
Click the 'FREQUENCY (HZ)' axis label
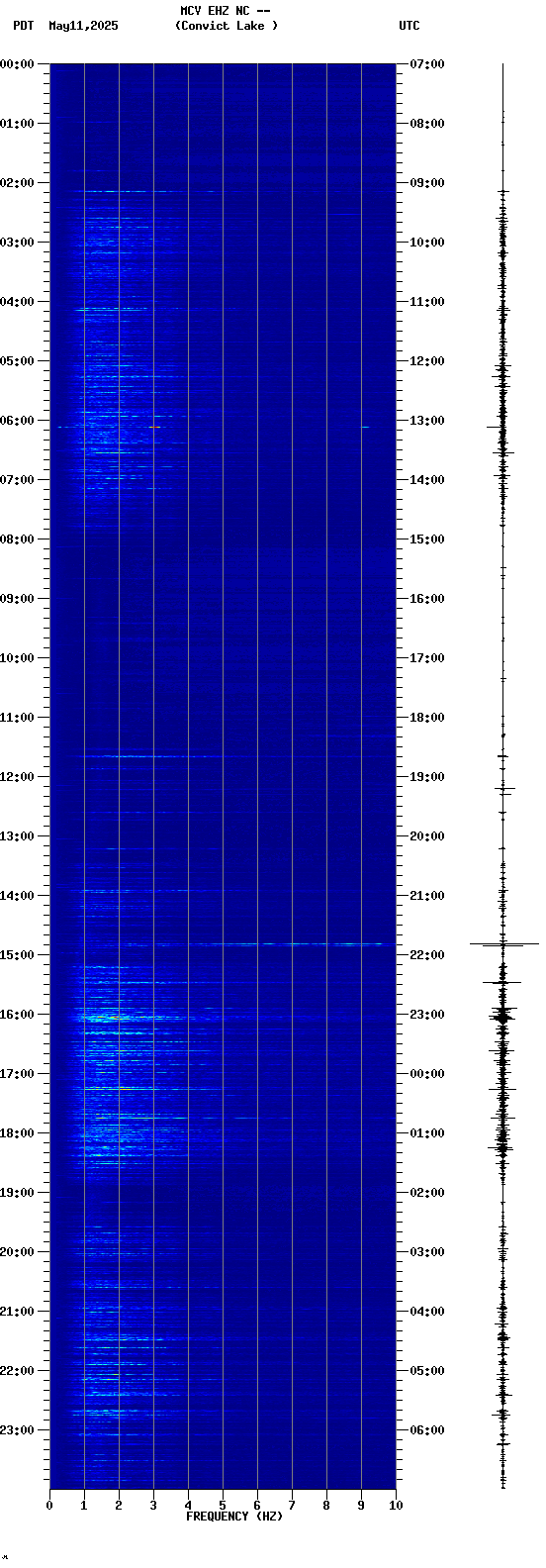pyautogui.click(x=234, y=1517)
